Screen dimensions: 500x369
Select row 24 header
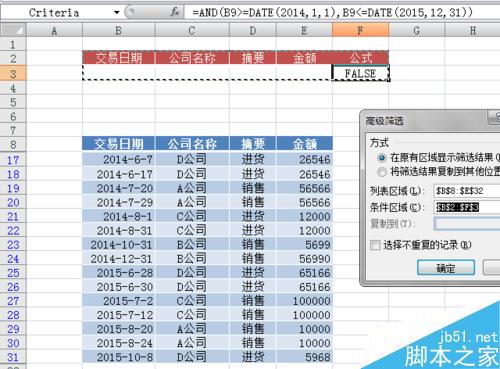[x=13, y=259]
